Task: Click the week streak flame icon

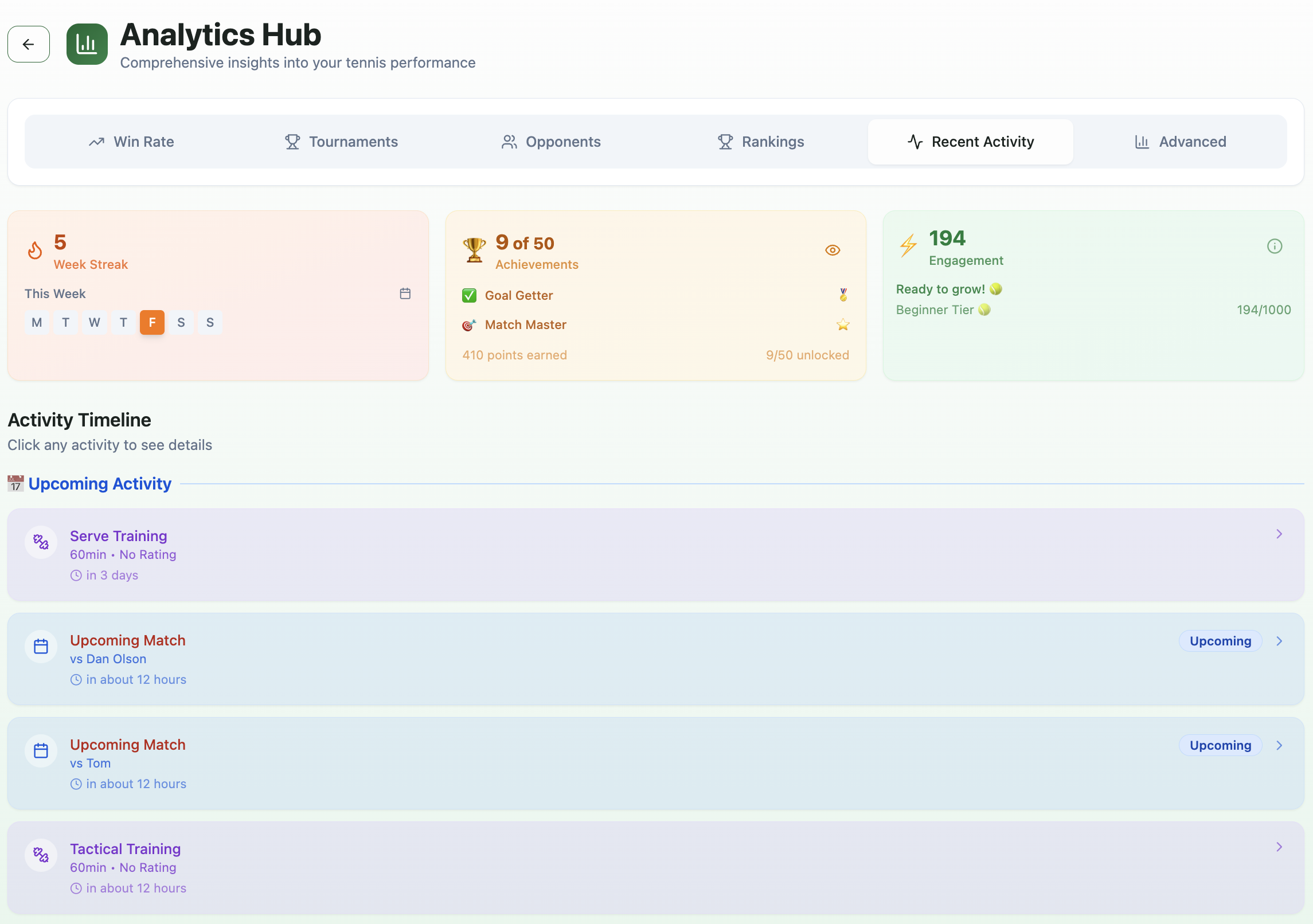Action: [36, 250]
